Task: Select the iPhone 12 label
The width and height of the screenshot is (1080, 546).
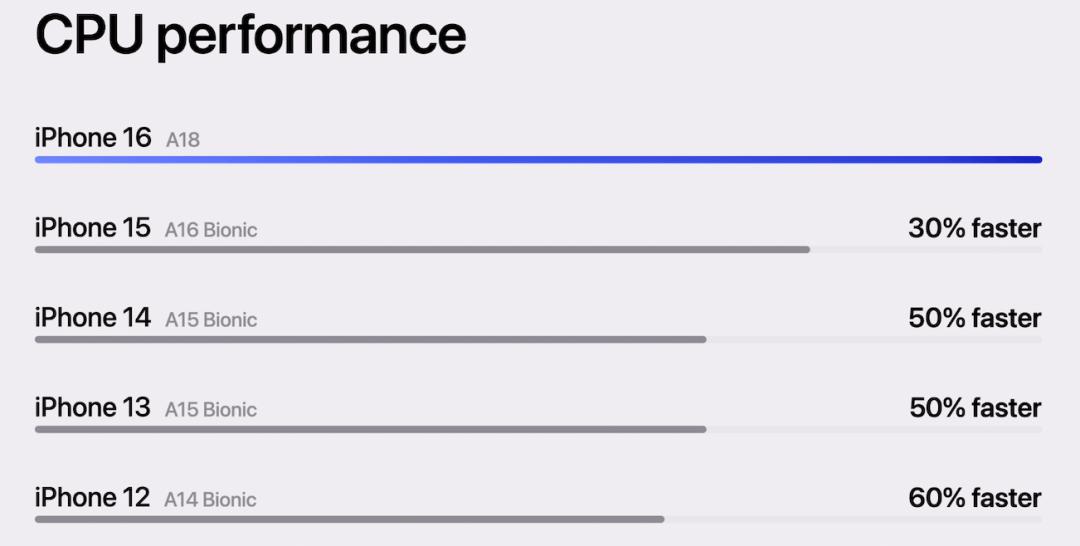Action: 93,498
